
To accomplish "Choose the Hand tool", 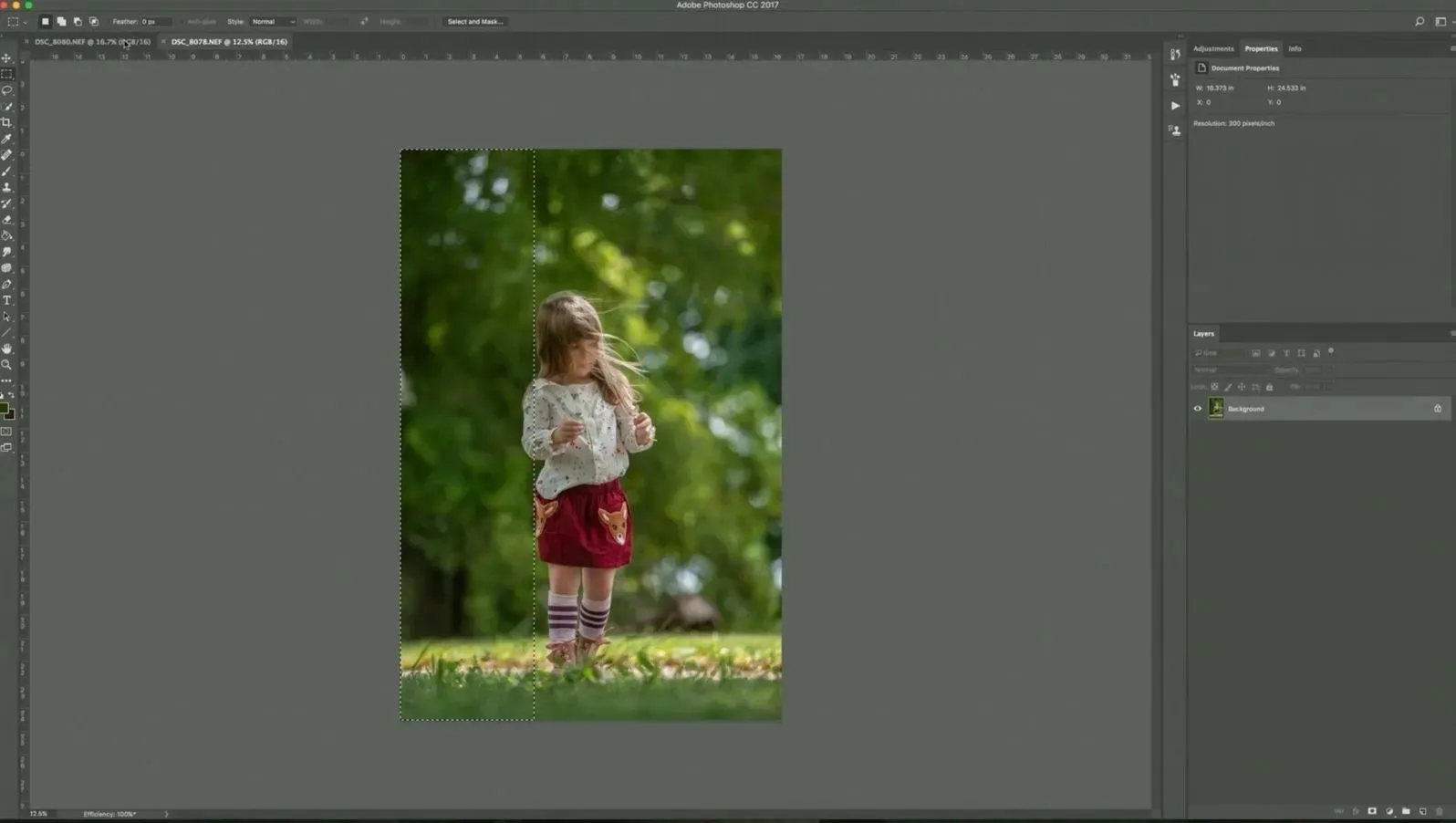I will [6, 349].
